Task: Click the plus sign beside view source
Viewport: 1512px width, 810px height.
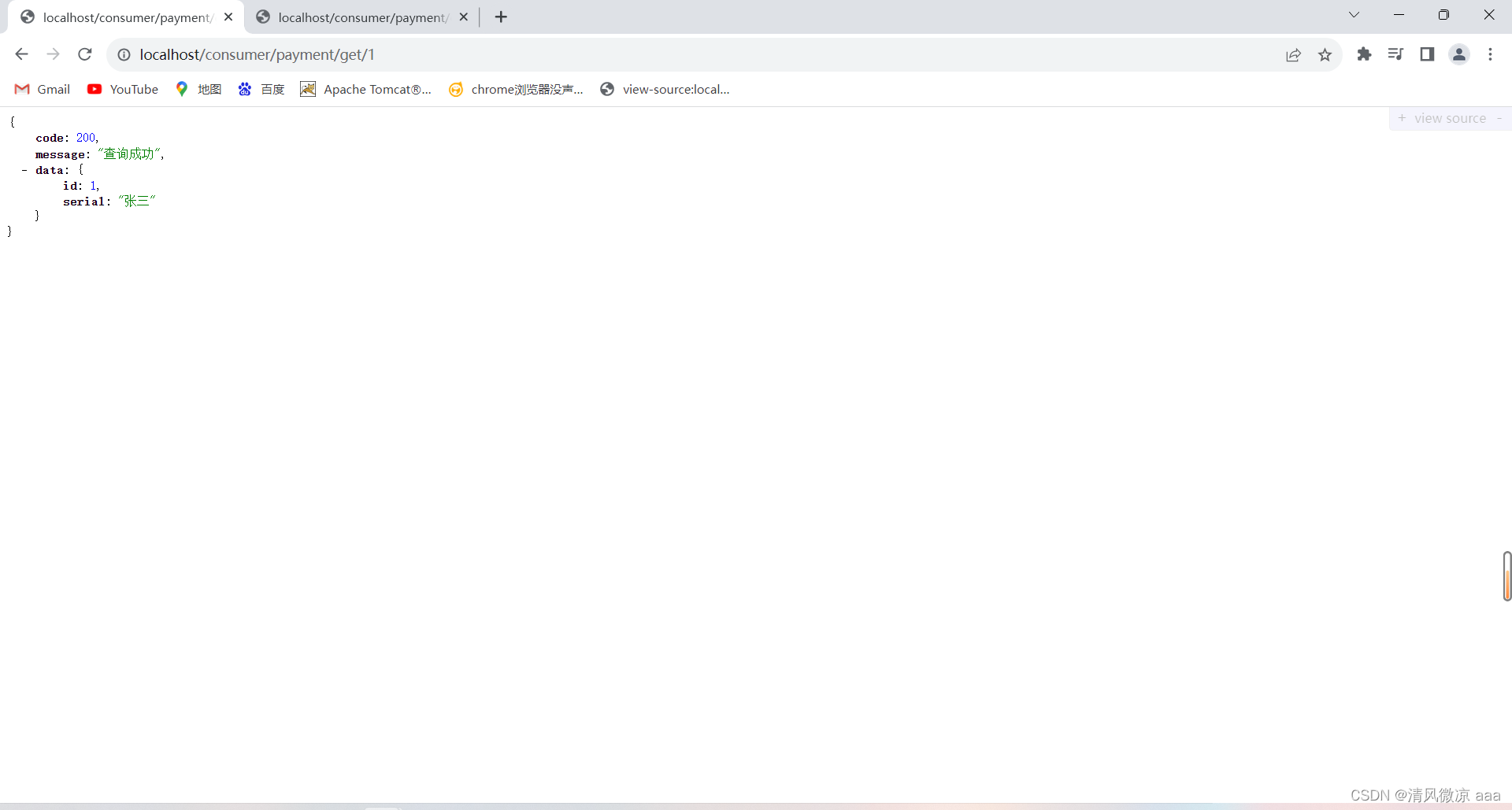Action: pyautogui.click(x=1402, y=118)
